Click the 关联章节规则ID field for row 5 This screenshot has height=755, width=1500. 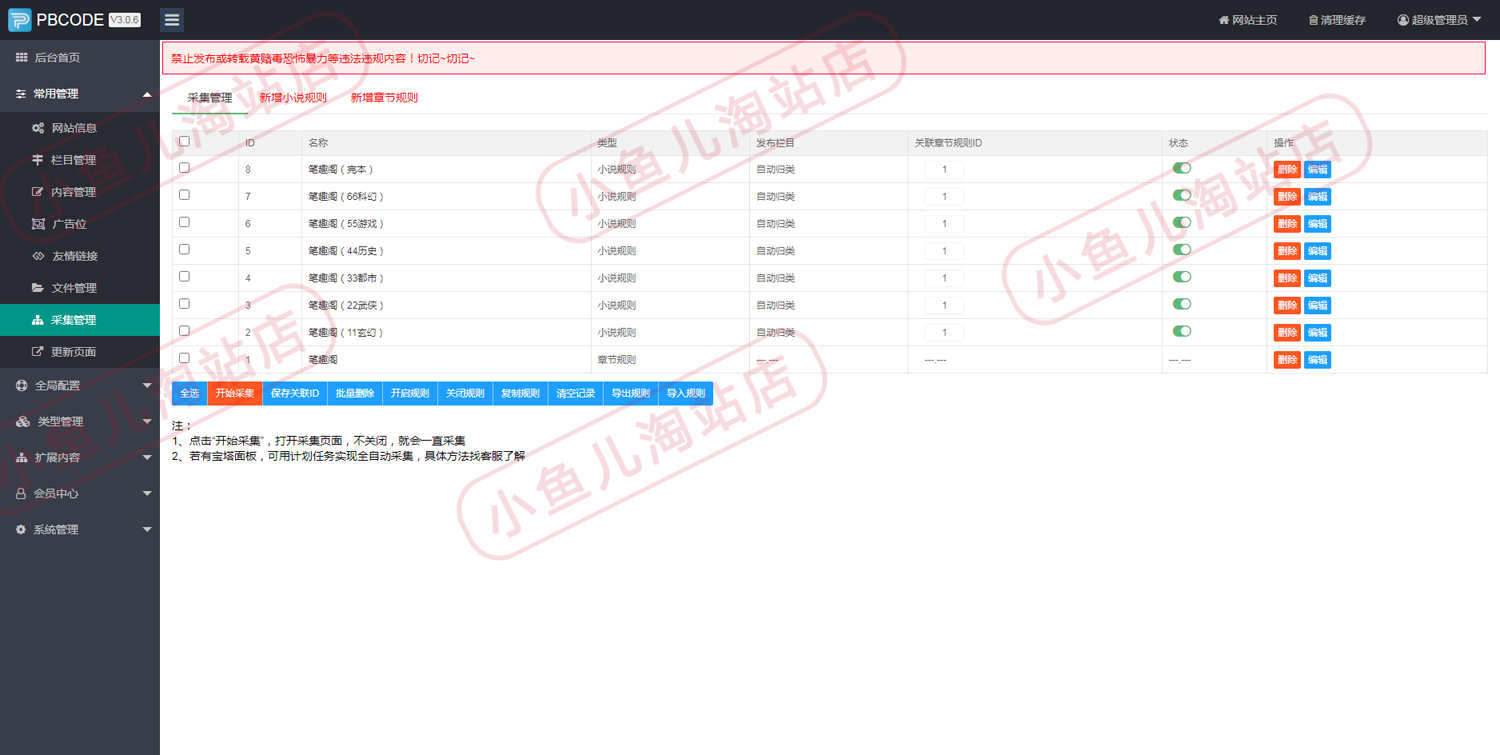point(944,251)
